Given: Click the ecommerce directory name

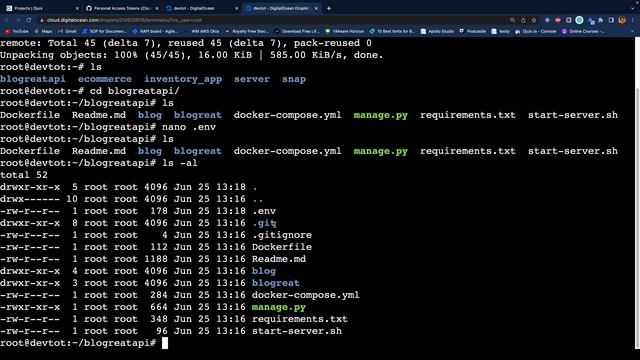Looking at the screenshot, I should pos(105,79).
